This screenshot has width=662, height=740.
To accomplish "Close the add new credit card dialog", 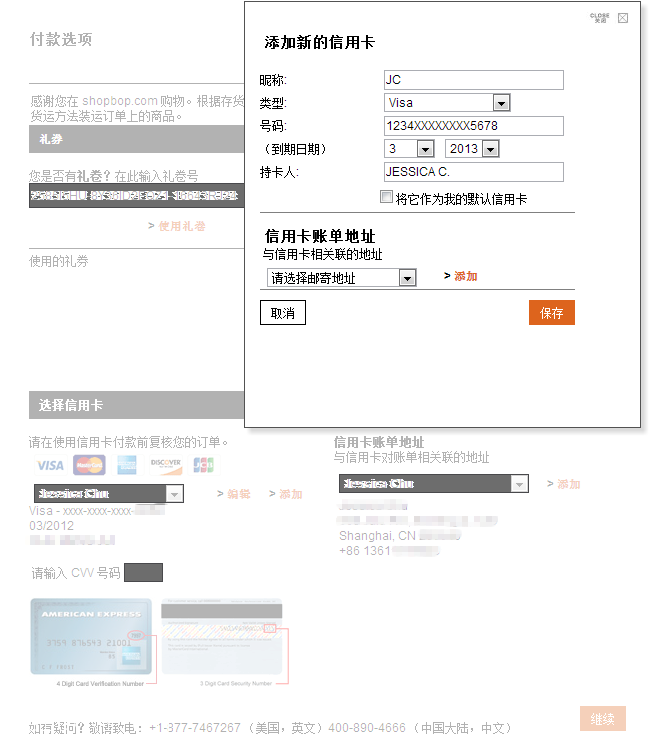I will click(x=623, y=18).
